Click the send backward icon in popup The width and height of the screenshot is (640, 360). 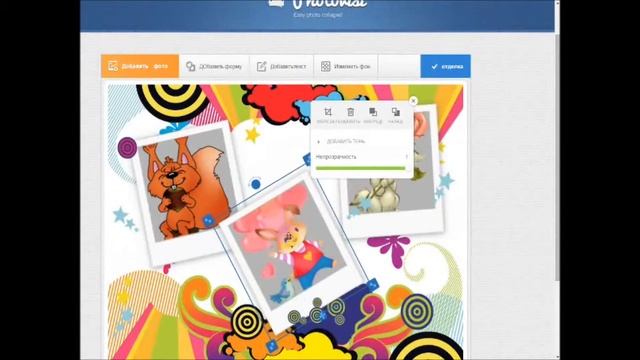click(x=396, y=112)
